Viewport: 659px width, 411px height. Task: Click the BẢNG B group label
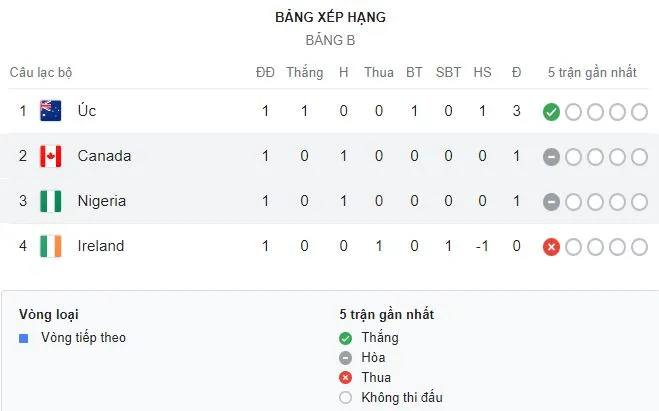pos(330,41)
